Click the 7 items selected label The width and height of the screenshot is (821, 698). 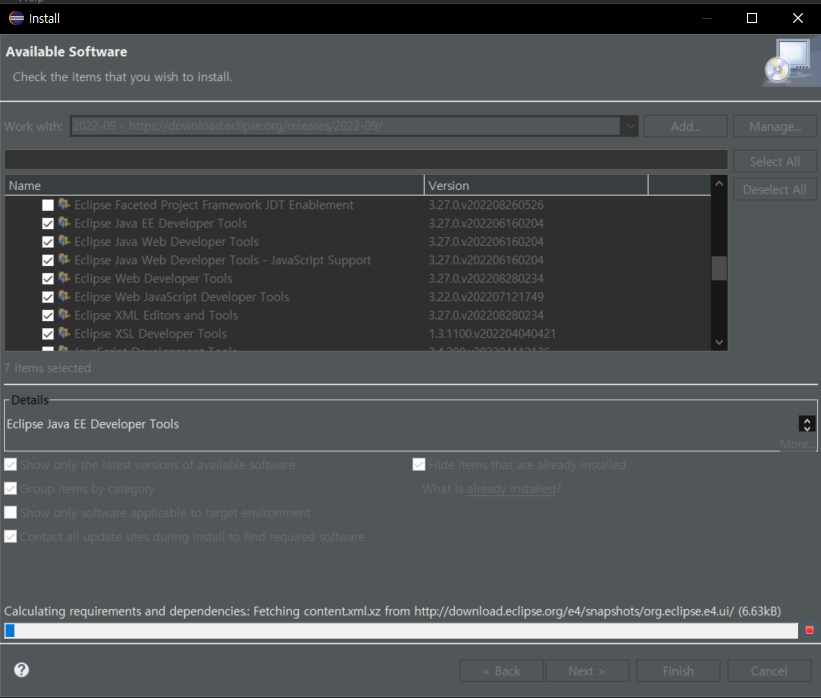tap(48, 368)
